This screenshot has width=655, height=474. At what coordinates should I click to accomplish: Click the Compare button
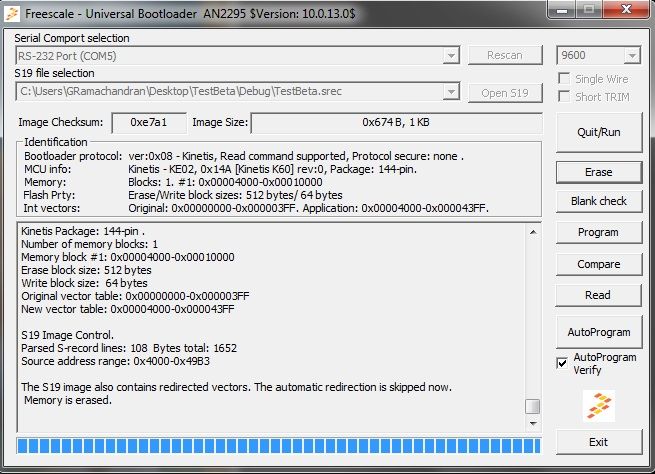click(x=599, y=264)
